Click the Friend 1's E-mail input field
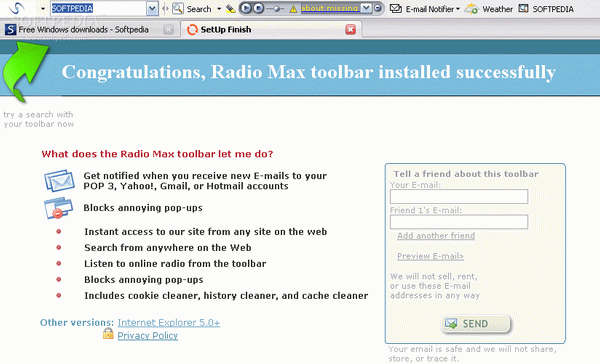The image size is (600, 364). [x=459, y=222]
